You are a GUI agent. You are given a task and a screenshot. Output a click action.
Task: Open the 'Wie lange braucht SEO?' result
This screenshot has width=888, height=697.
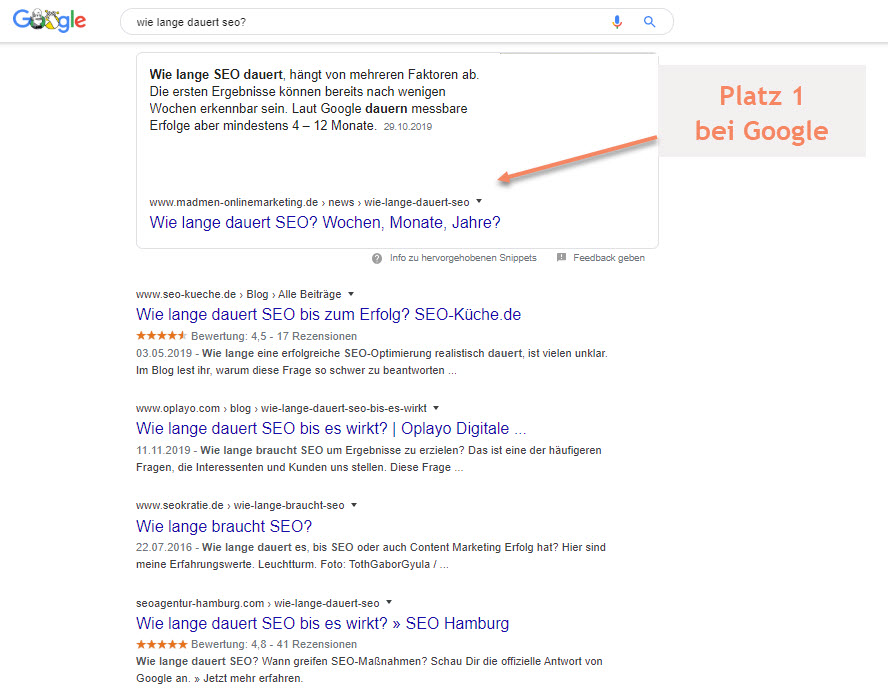[x=224, y=526]
